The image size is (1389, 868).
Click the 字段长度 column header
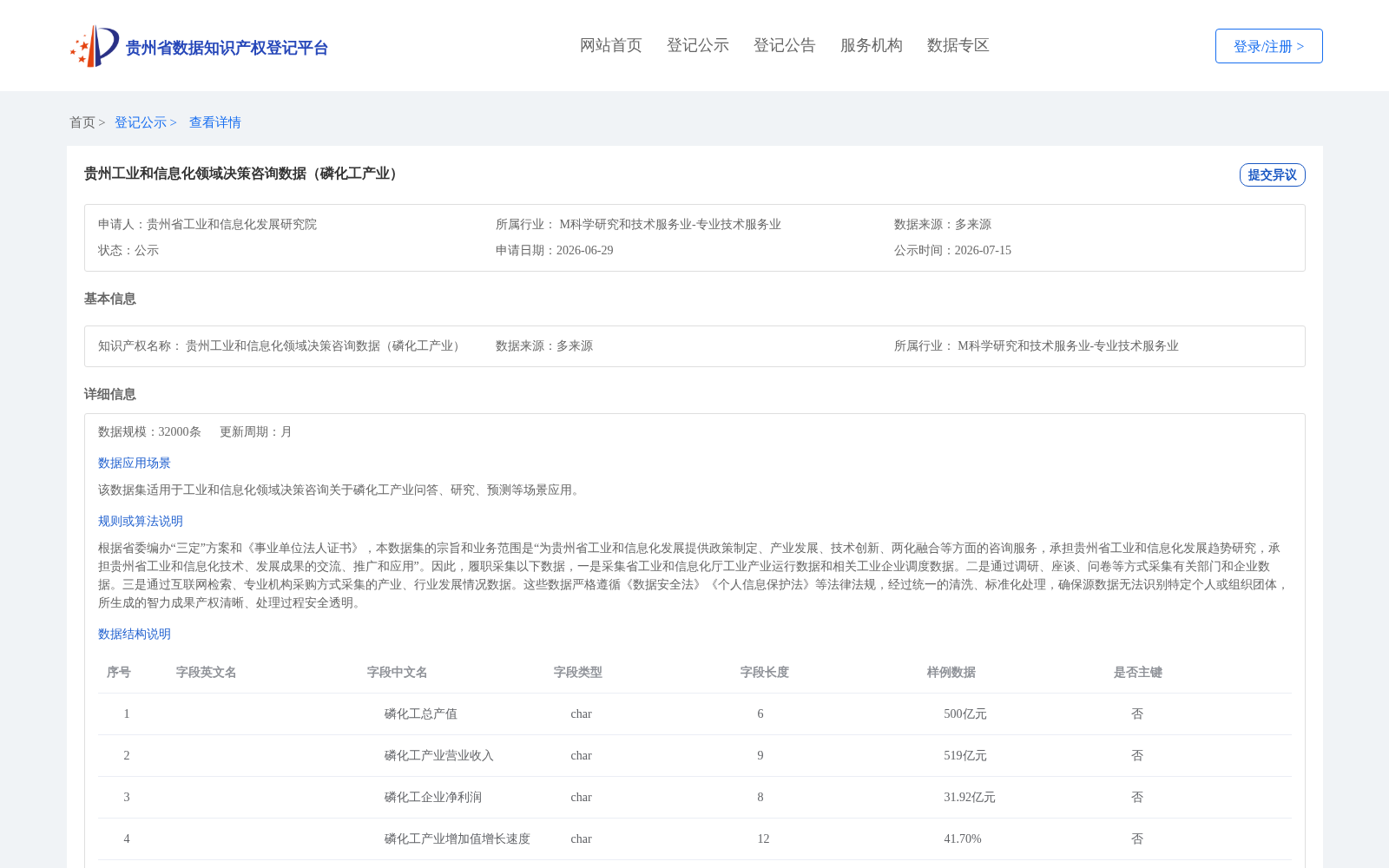pyautogui.click(x=765, y=672)
